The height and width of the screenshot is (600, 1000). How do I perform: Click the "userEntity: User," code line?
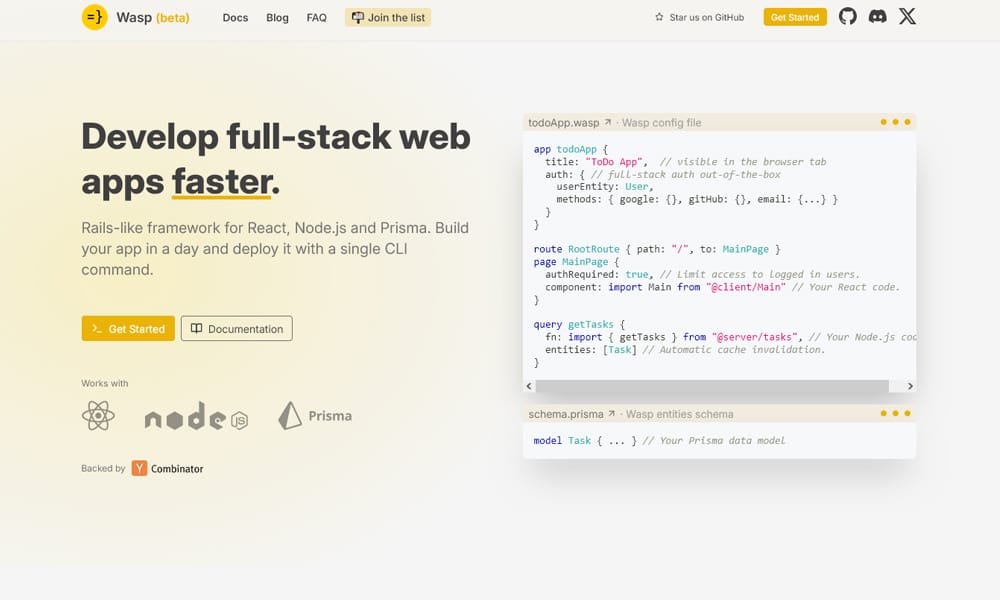[x=605, y=187]
